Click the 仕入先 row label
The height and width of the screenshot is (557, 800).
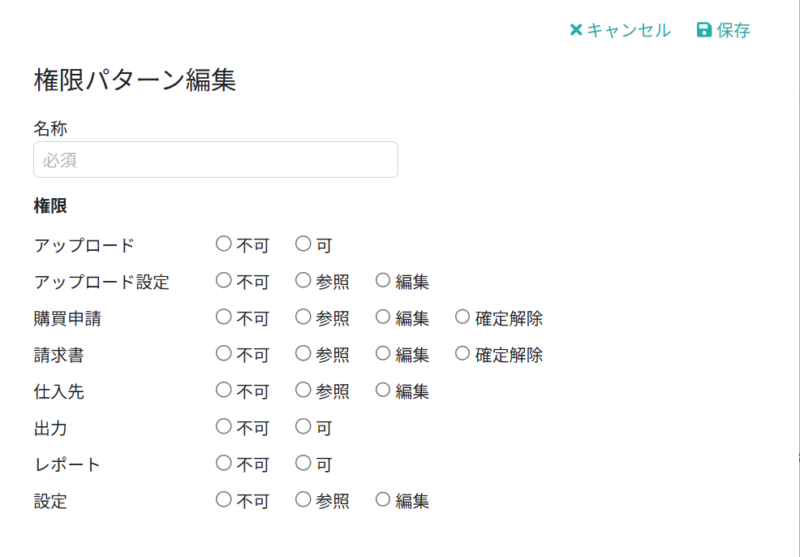[x=59, y=392]
